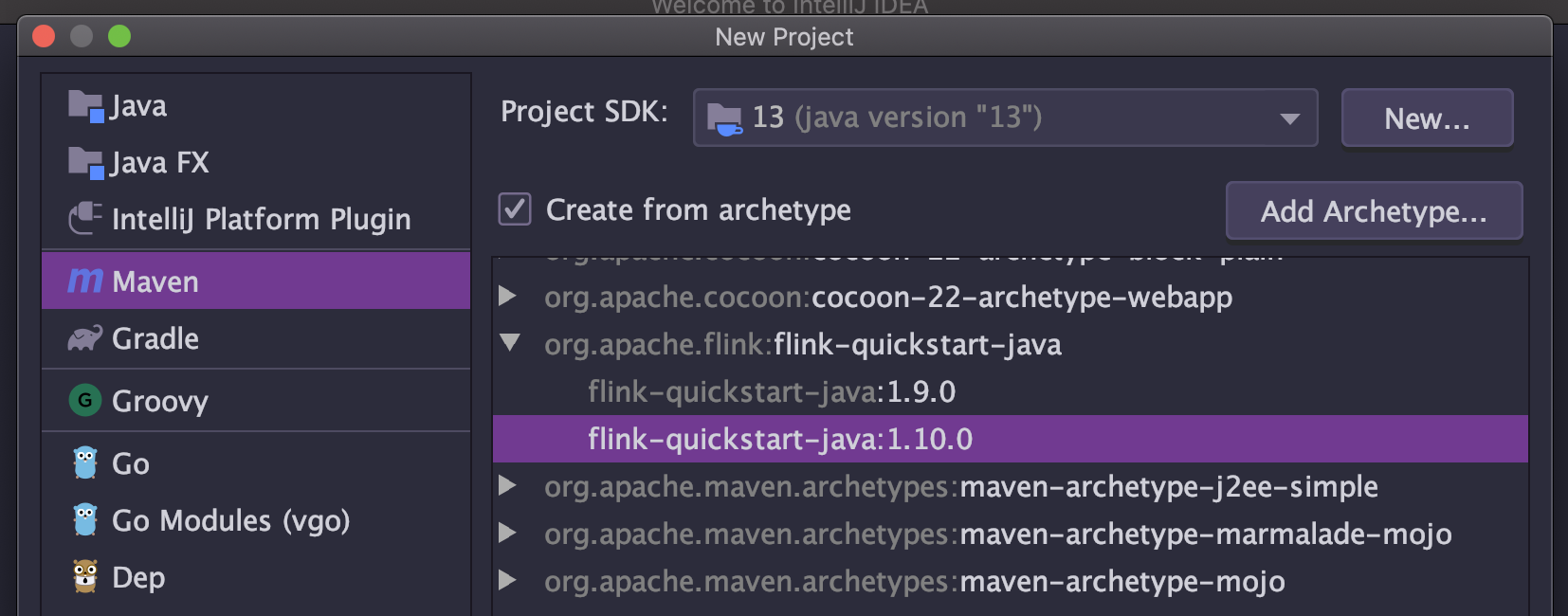Image resolution: width=1568 pixels, height=616 pixels.
Task: Click the Go gopher icon
Action: click(85, 463)
